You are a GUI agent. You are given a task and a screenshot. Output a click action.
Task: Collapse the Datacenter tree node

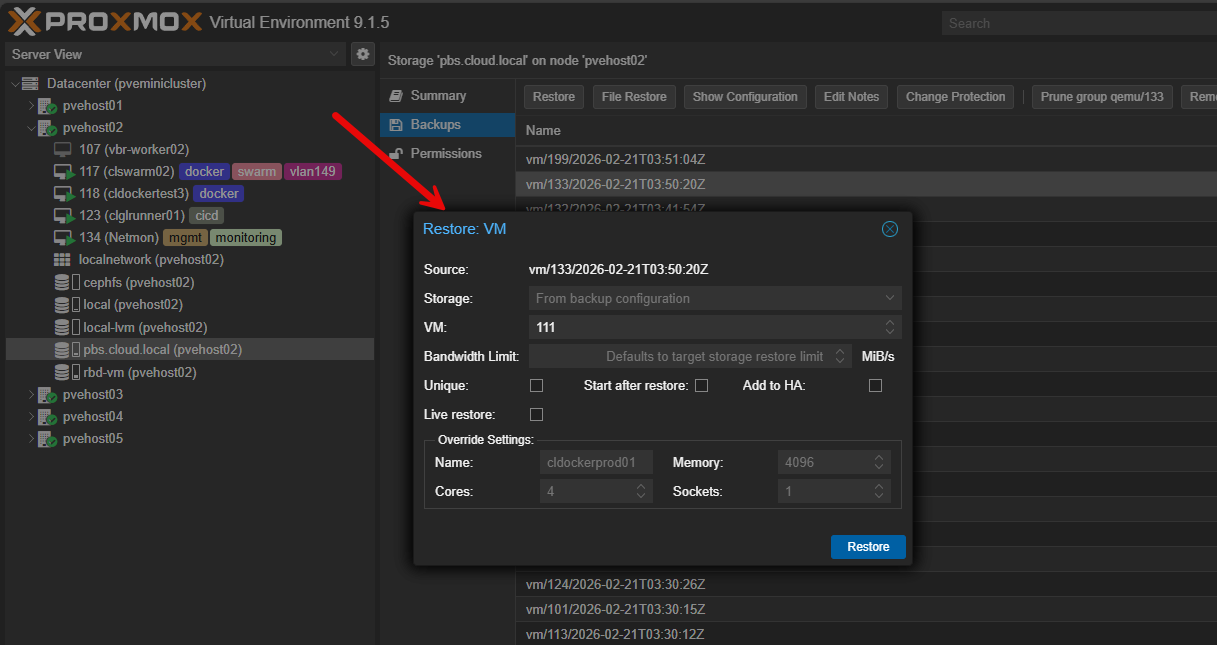[x=14, y=83]
